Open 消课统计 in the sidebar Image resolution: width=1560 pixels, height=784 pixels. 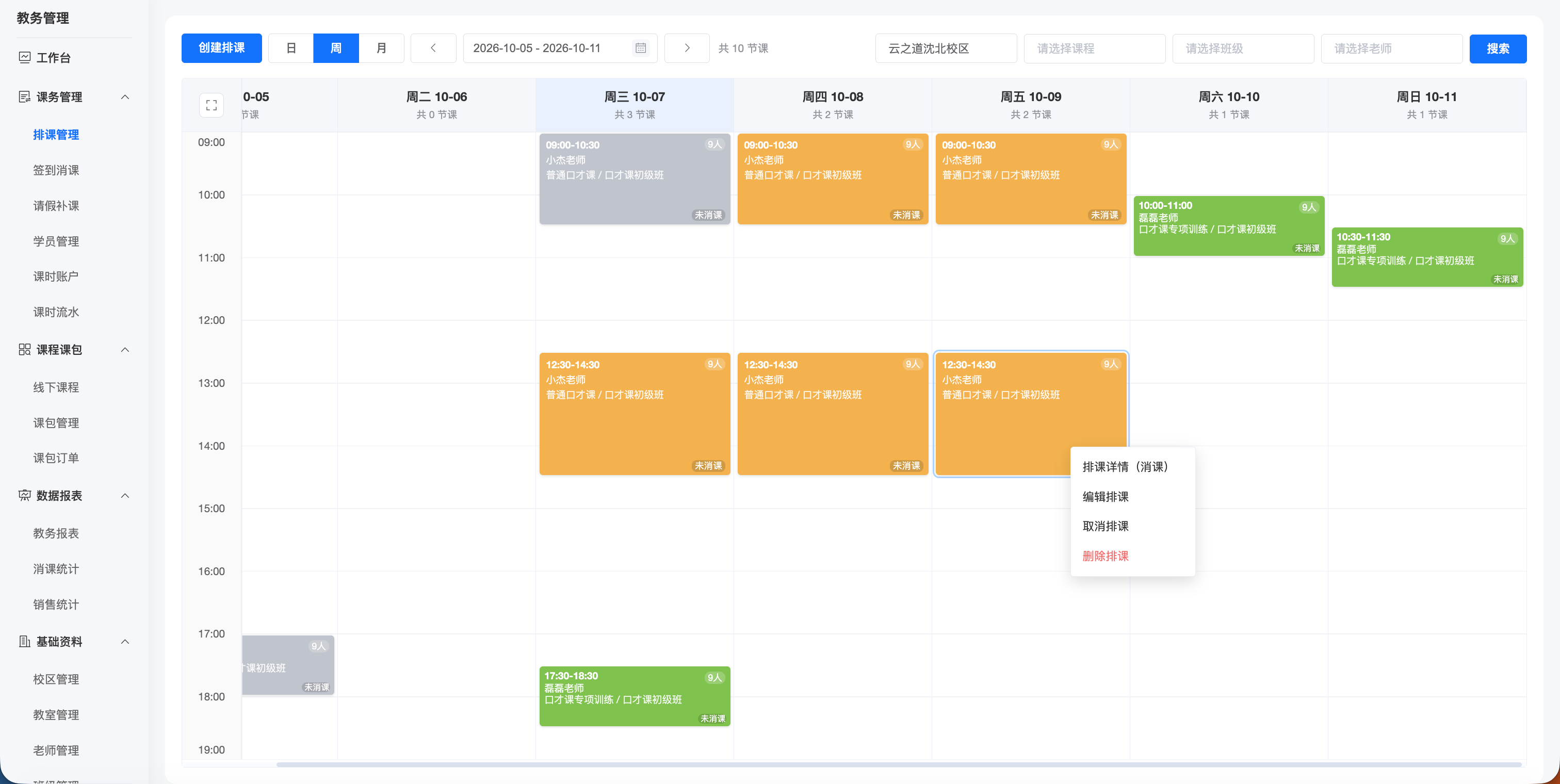click(56, 568)
